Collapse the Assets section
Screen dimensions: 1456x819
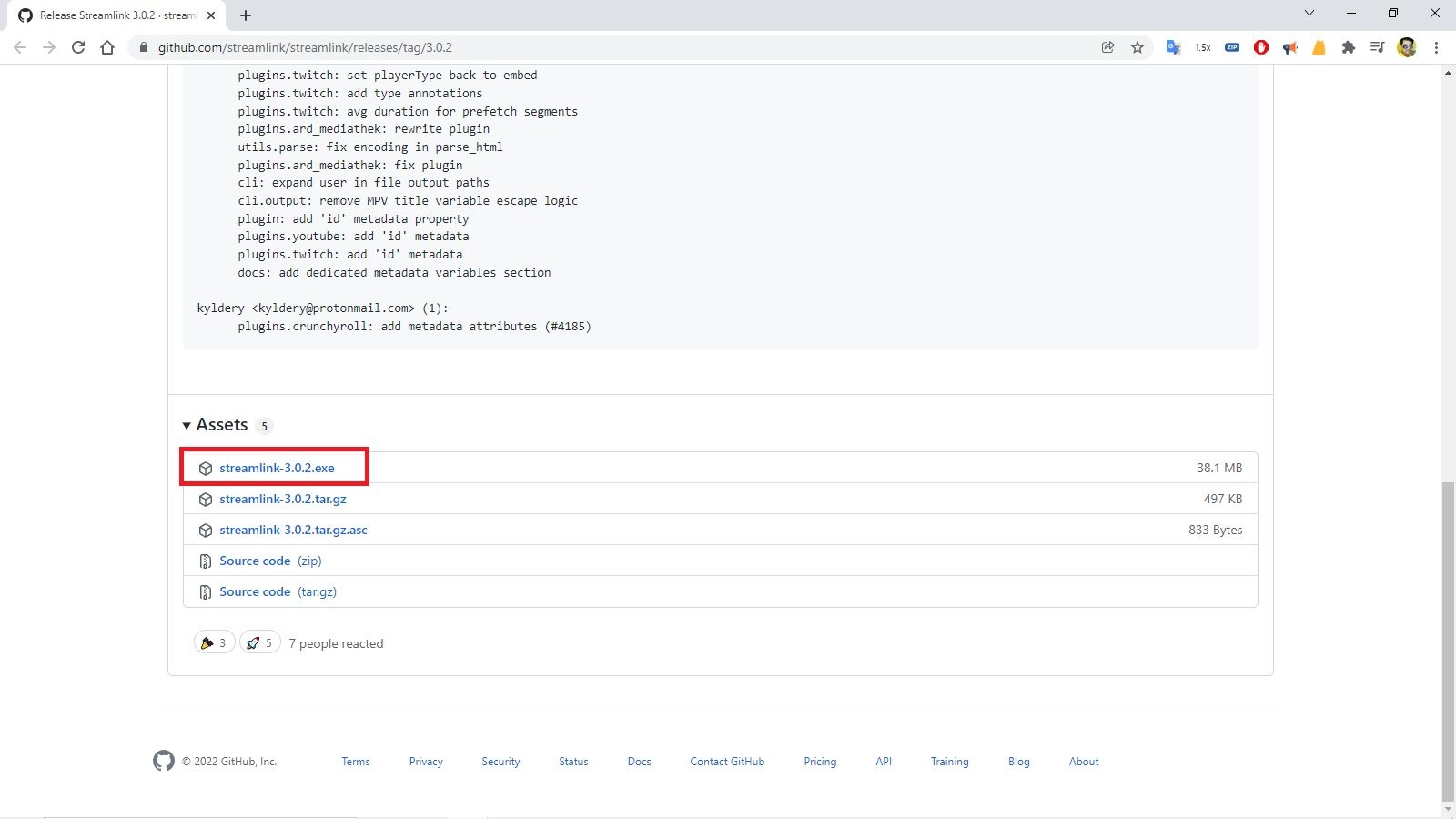pos(215,425)
